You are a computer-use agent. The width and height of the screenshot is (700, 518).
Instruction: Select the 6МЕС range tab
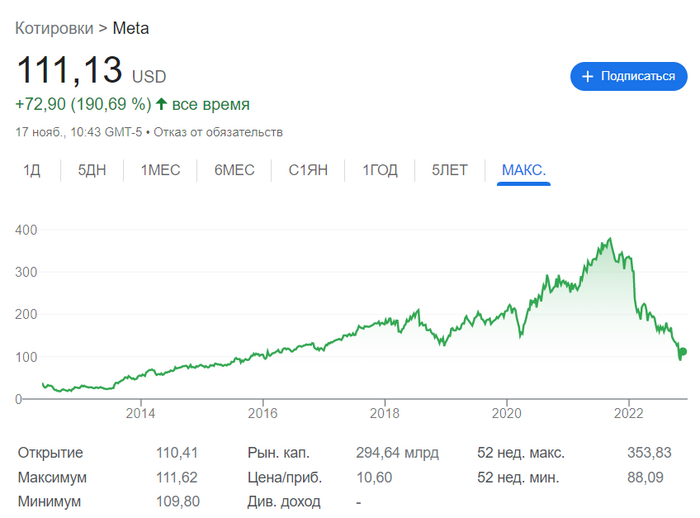pos(234,171)
